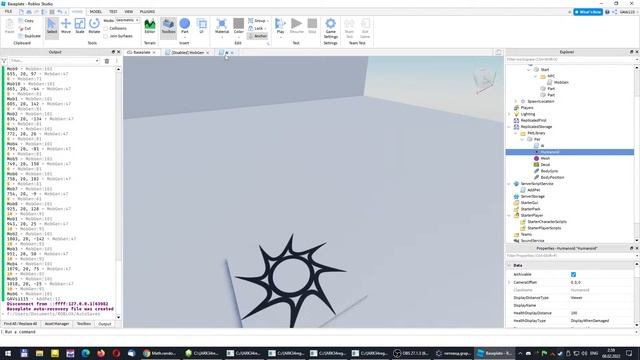640x360 pixels.
Task: Activate the Scale tool
Action: [80, 26]
